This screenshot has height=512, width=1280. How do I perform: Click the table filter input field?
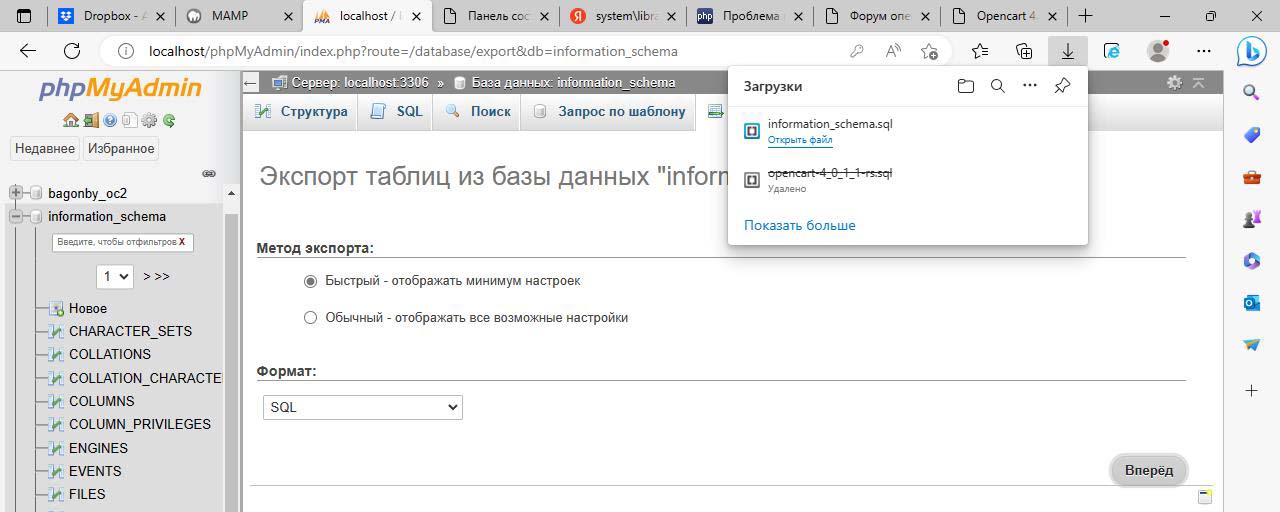coord(115,242)
